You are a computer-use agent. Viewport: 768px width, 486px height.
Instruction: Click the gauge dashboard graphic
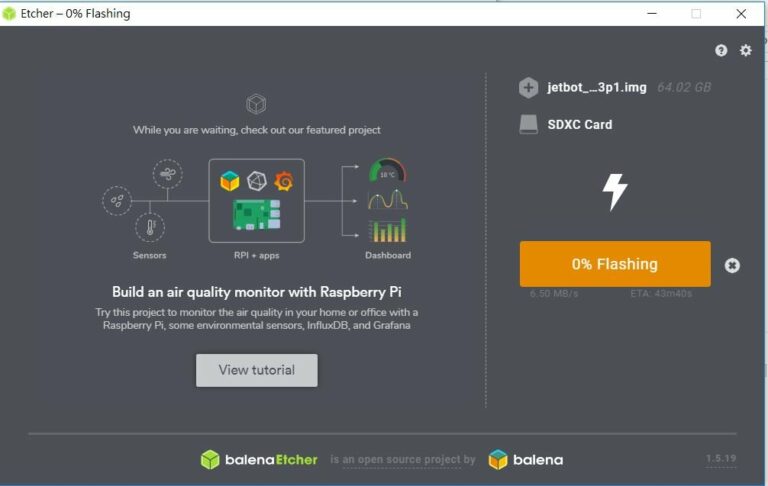coord(387,170)
